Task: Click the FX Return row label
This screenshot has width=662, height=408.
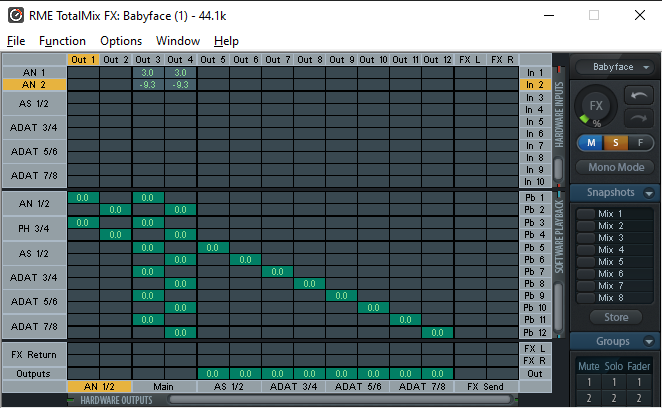Action: 34,355
